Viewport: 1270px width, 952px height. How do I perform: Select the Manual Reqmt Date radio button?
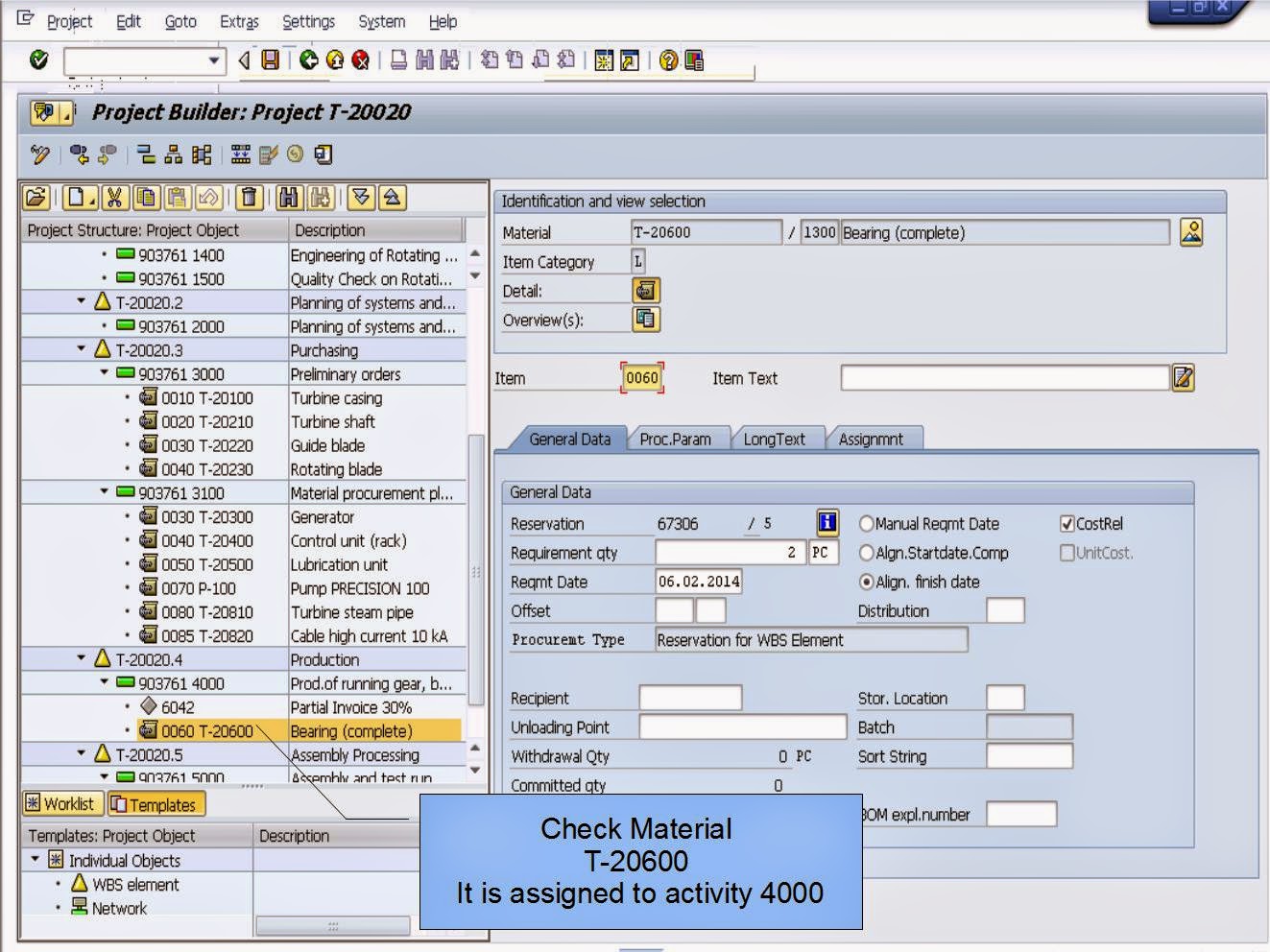tap(867, 524)
